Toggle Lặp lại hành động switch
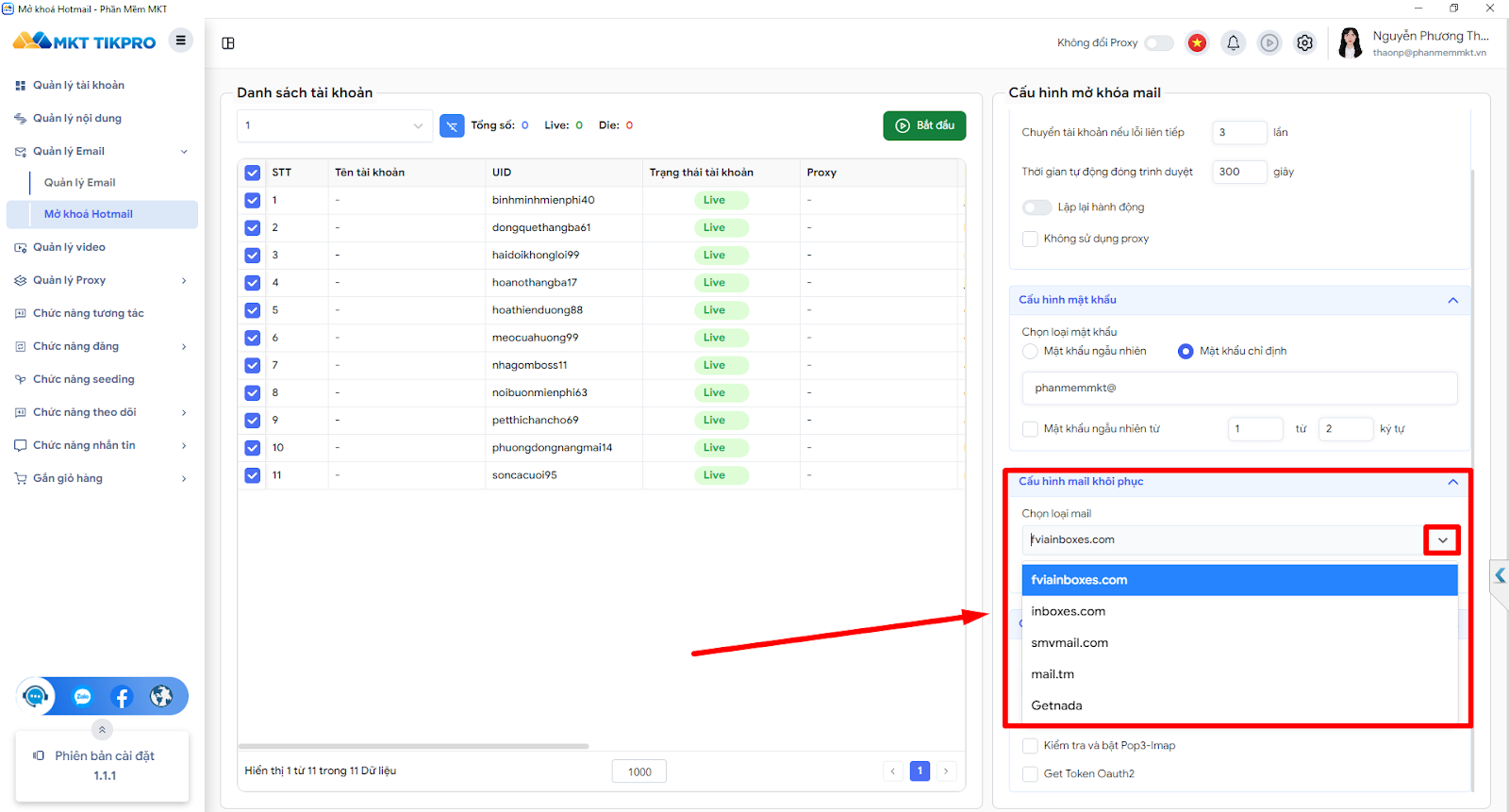 click(1036, 207)
